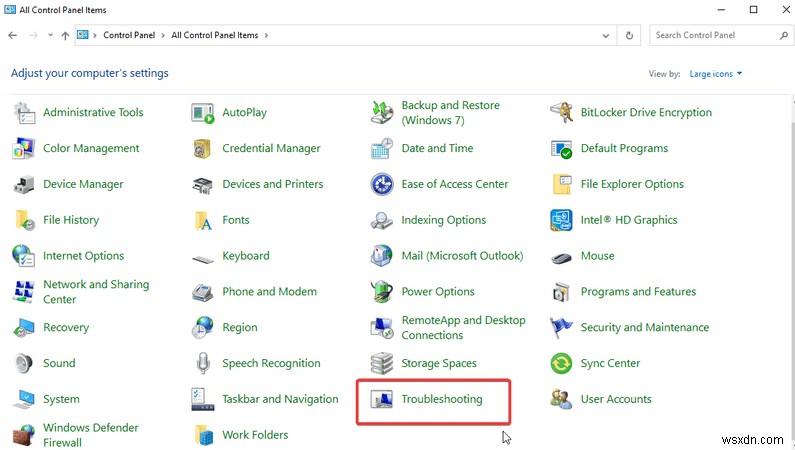795x450 pixels.
Task: Click File Explorer Options icon
Action: coord(562,184)
